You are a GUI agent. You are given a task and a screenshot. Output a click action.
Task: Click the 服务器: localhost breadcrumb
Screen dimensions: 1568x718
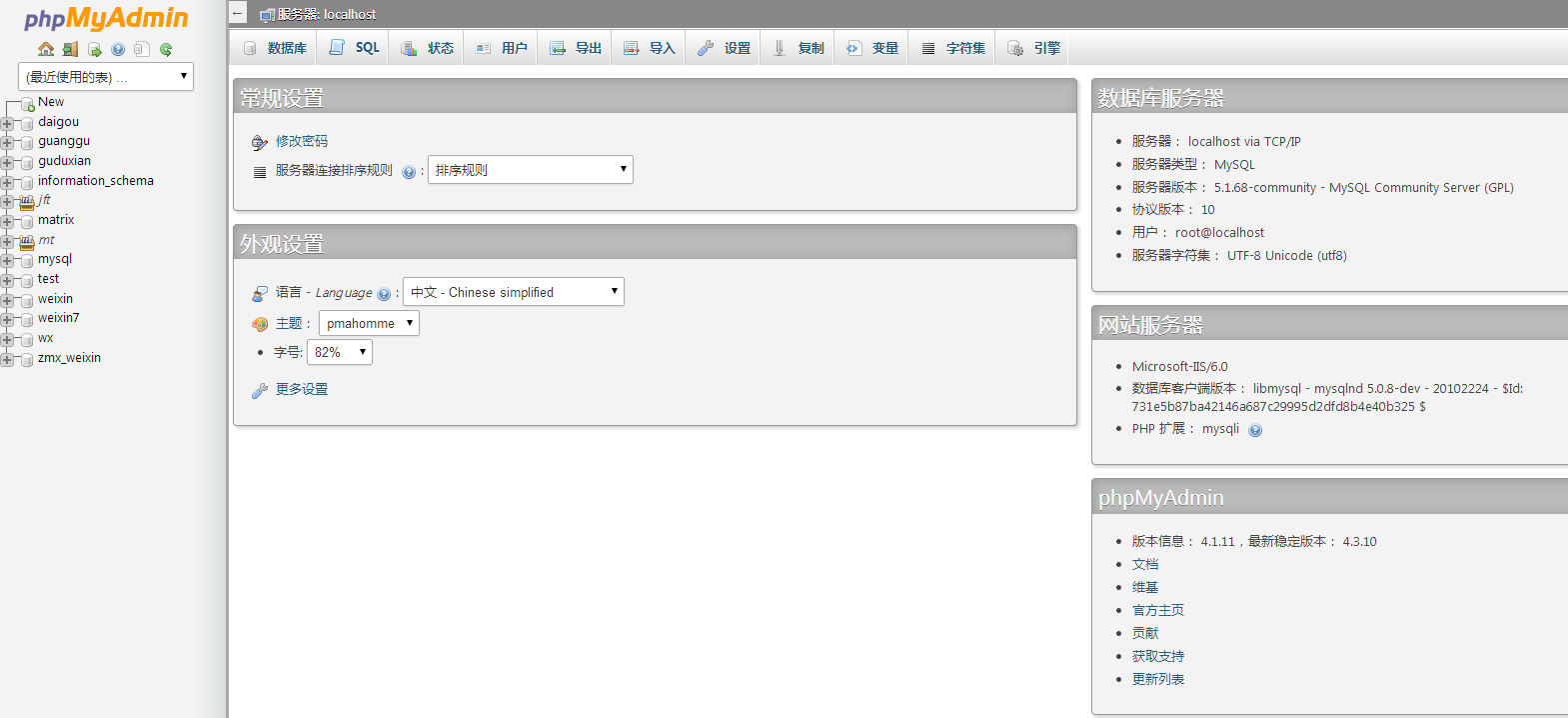(x=327, y=15)
